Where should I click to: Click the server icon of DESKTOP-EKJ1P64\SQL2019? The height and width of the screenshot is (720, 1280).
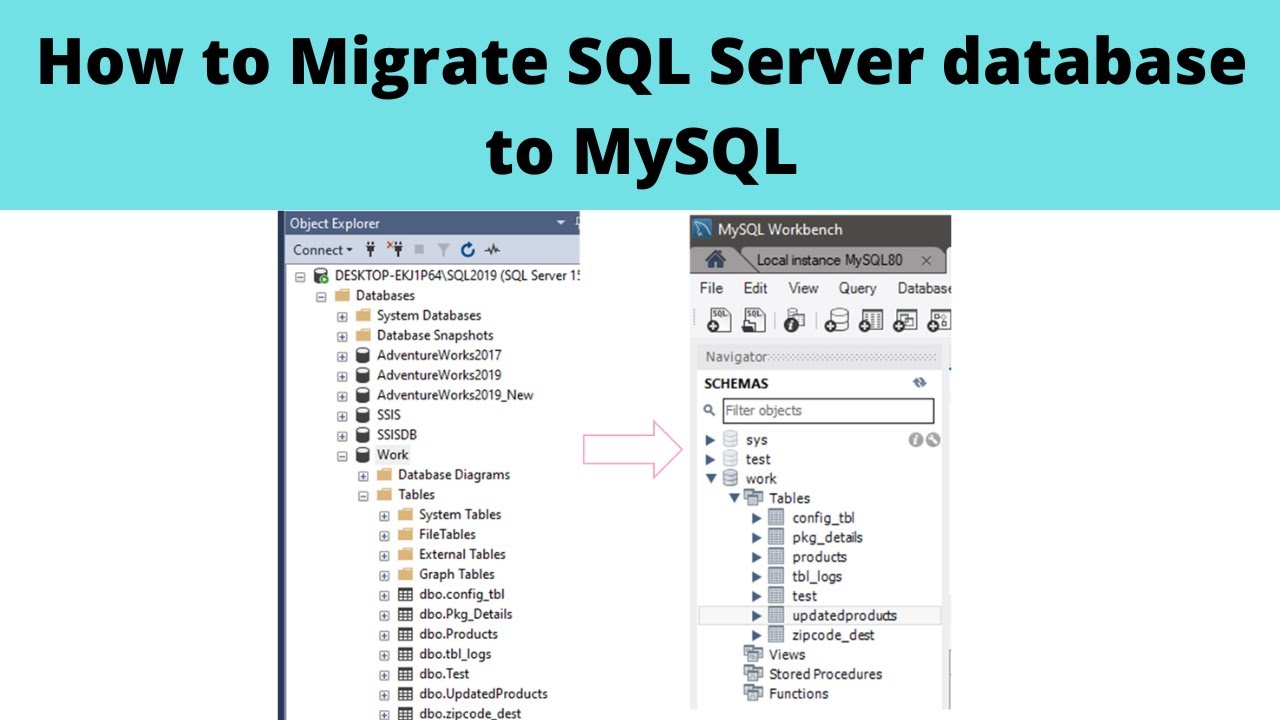[321, 275]
